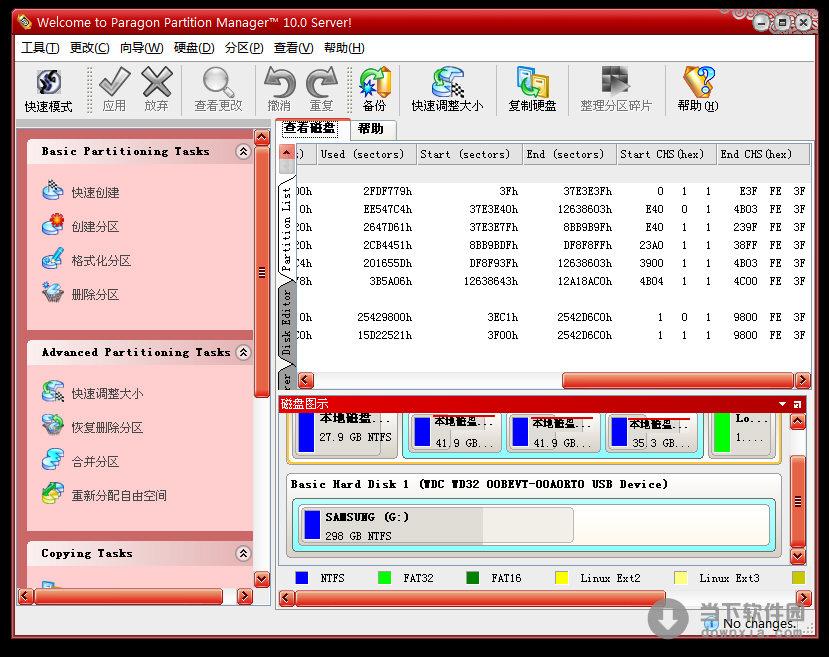Click the disk map vertical scrollbar thumb

[x=798, y=501]
